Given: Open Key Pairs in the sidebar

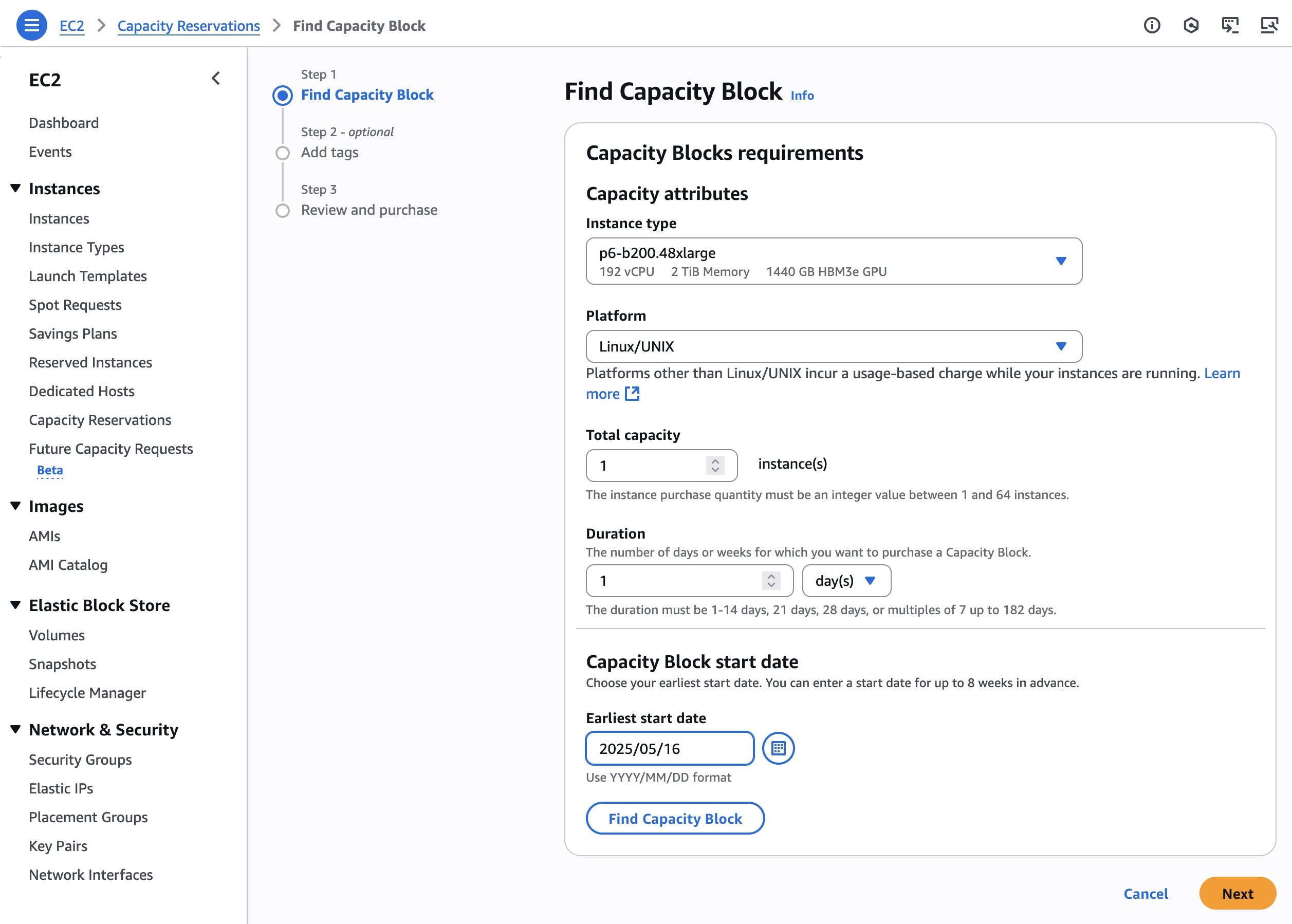Looking at the screenshot, I should (x=58, y=846).
